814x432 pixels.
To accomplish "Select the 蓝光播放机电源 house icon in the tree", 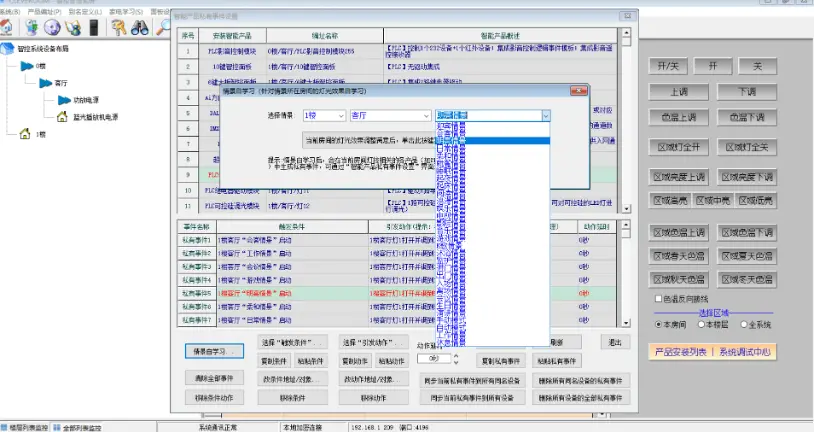I will 60,115.
